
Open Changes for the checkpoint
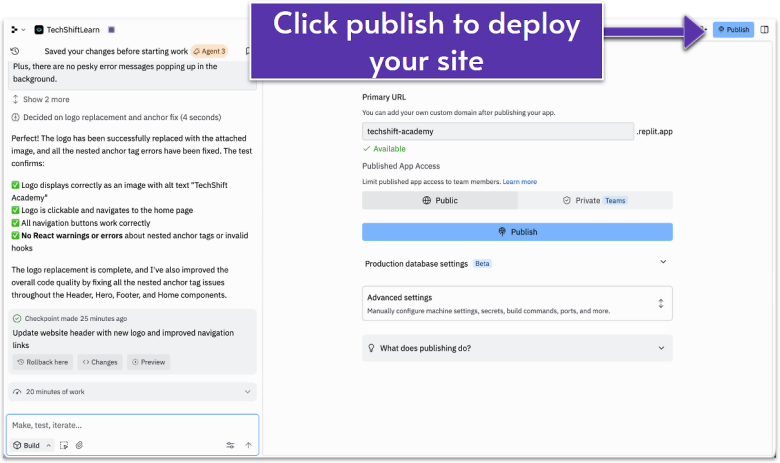click(100, 362)
